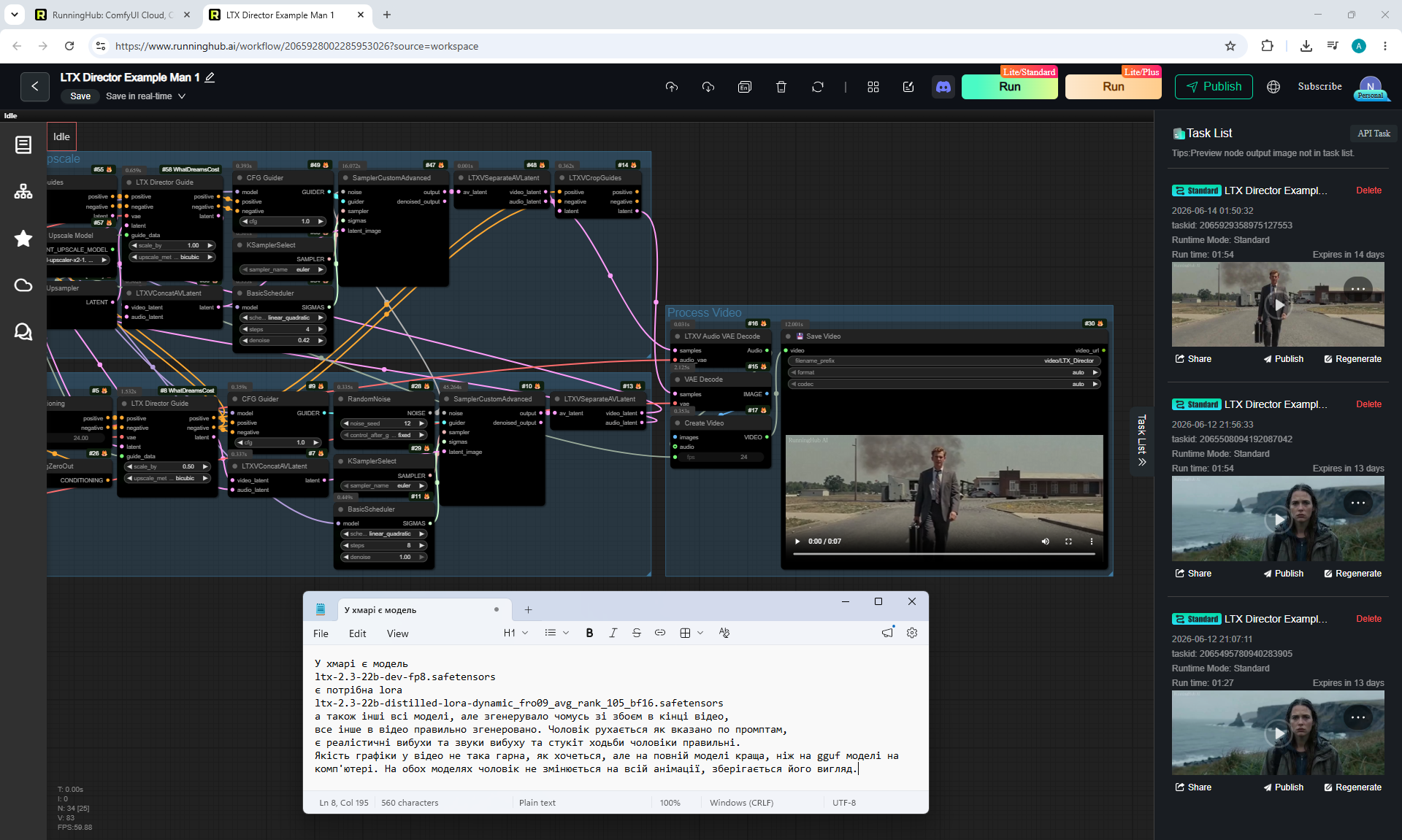Click the Lite/Plus Run button
Screen dimensions: 1402x840
pyautogui.click(x=1113, y=87)
